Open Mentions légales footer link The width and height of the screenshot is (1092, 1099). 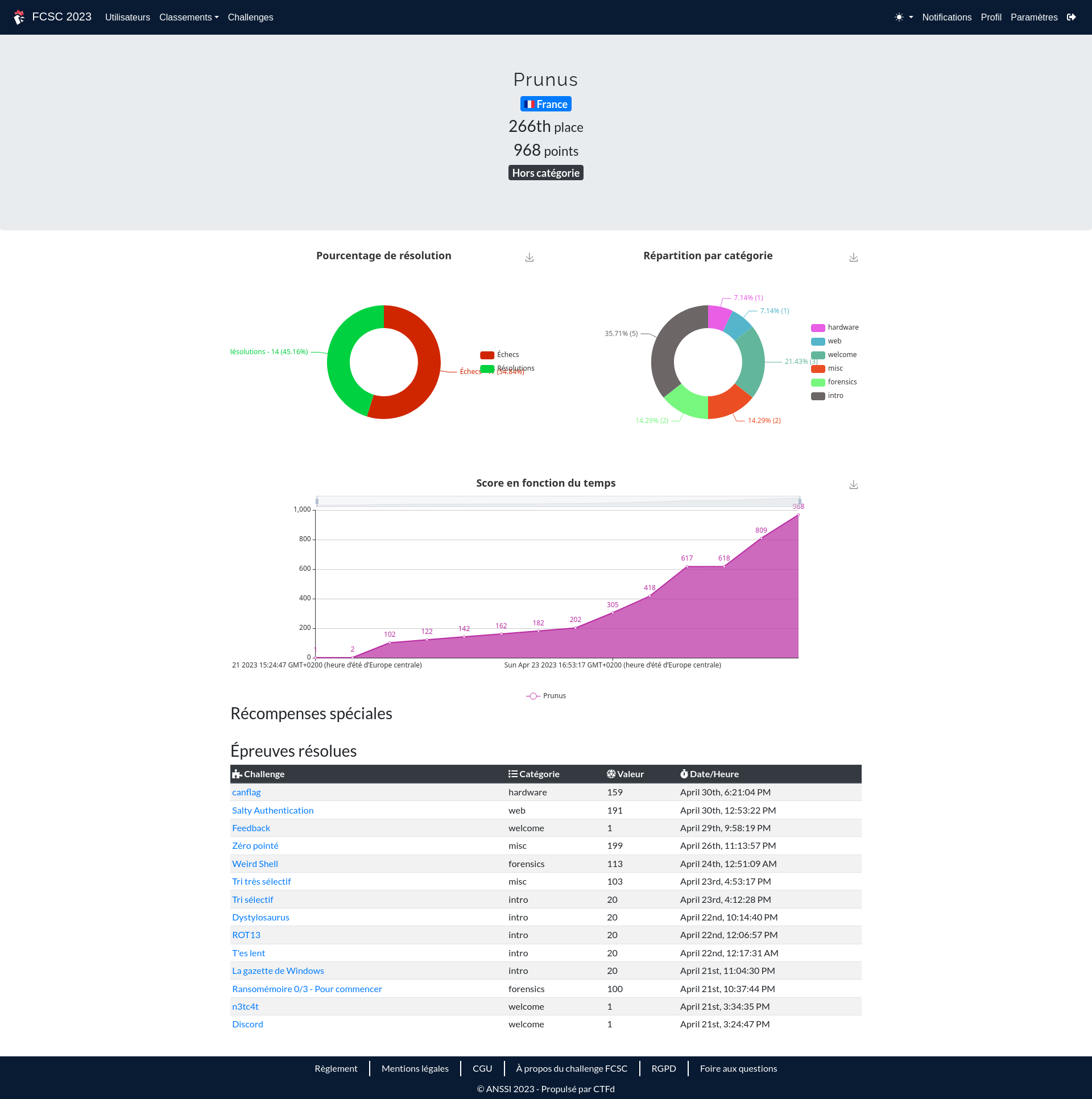click(415, 1068)
